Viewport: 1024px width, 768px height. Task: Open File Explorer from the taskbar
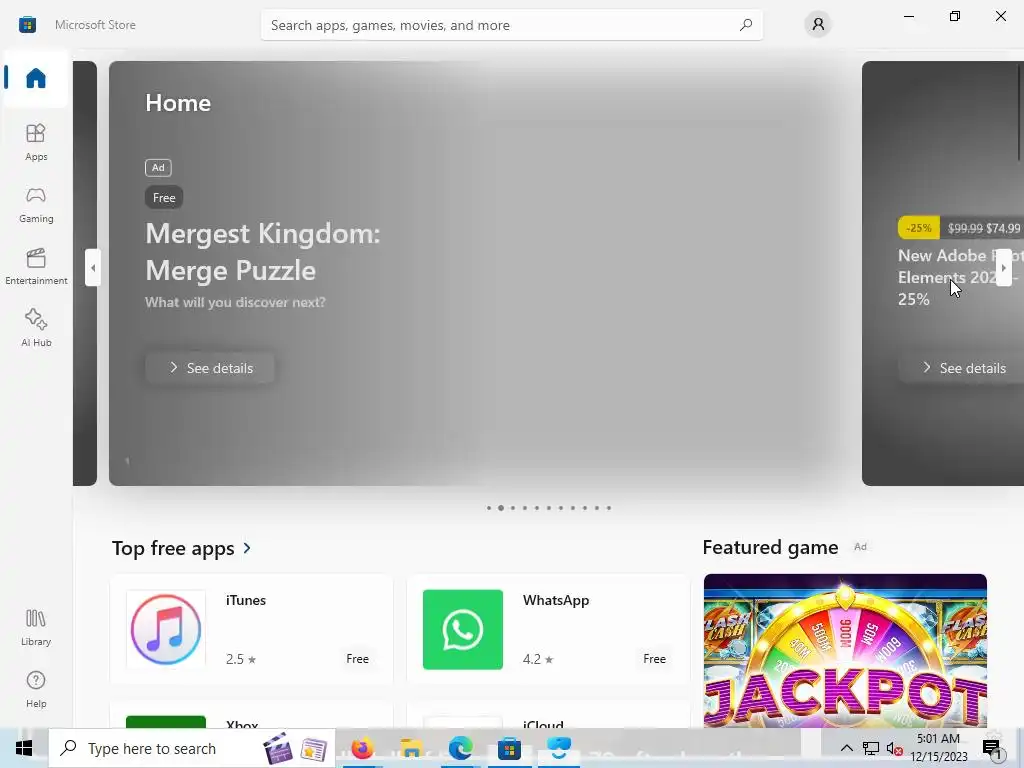(x=411, y=748)
